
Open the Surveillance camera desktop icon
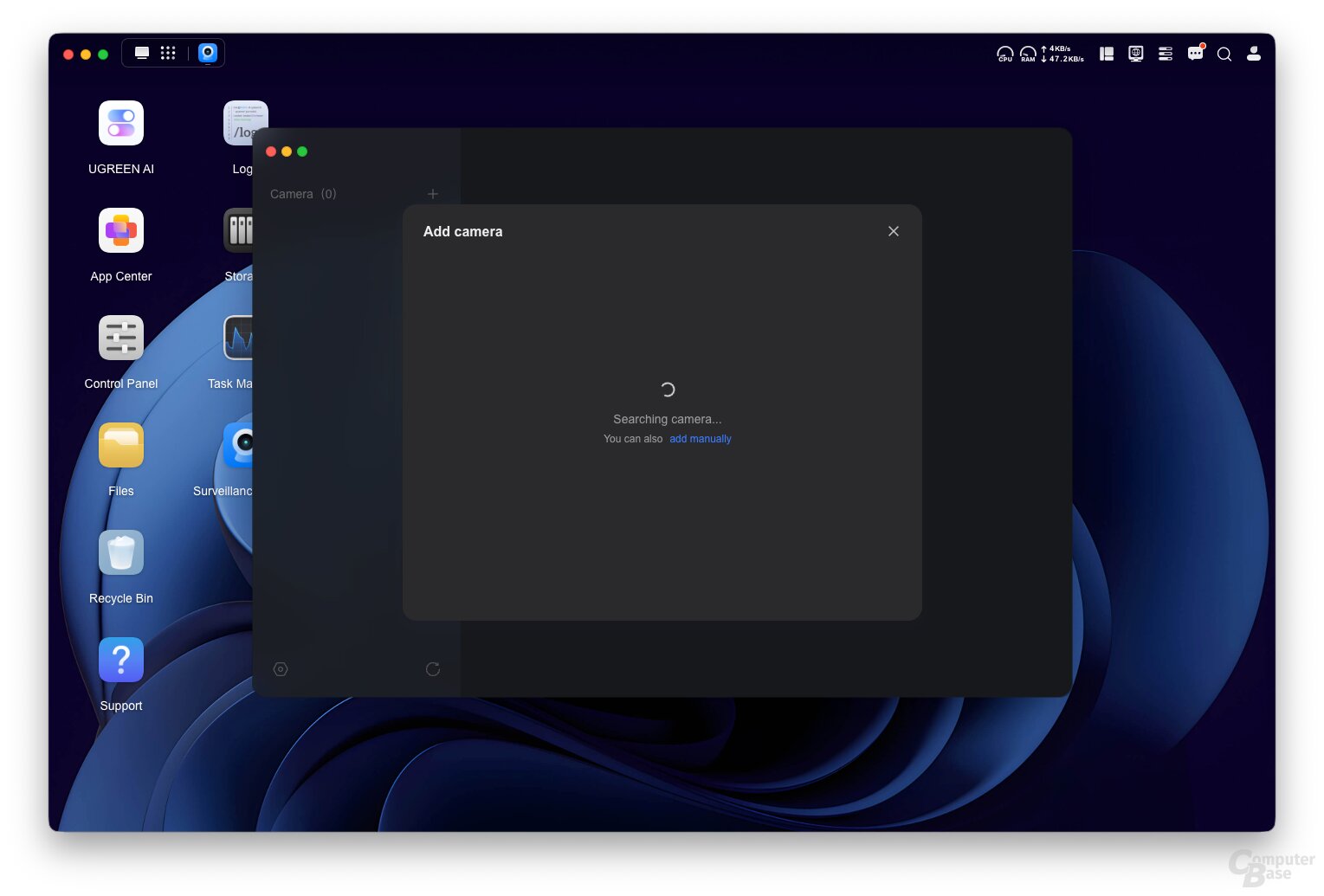tap(238, 445)
